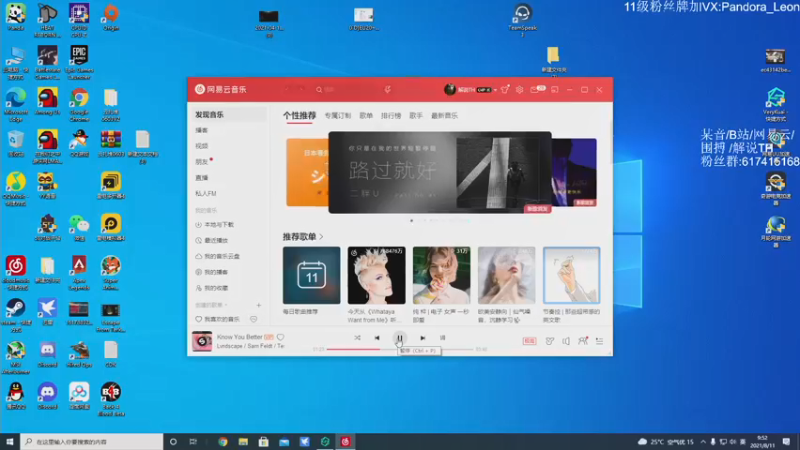
Task: Open the playing album art in player bar
Action: pos(202,341)
